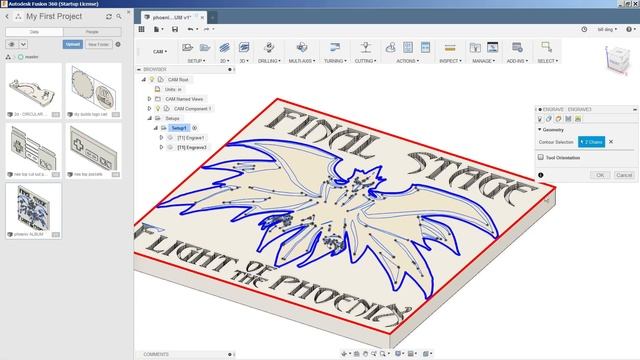Click the Undo arrow icon
This screenshot has width=640, height=360.
tap(190, 29)
